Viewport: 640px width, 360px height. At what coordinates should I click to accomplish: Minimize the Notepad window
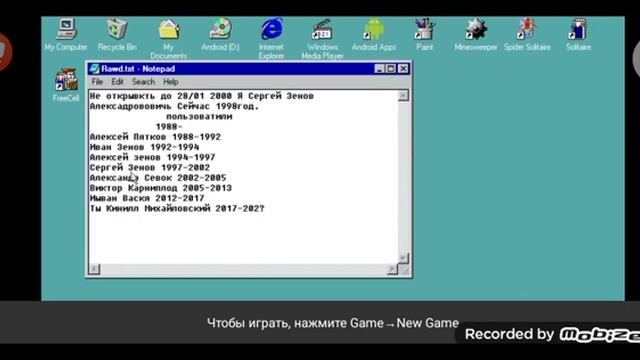(x=380, y=69)
